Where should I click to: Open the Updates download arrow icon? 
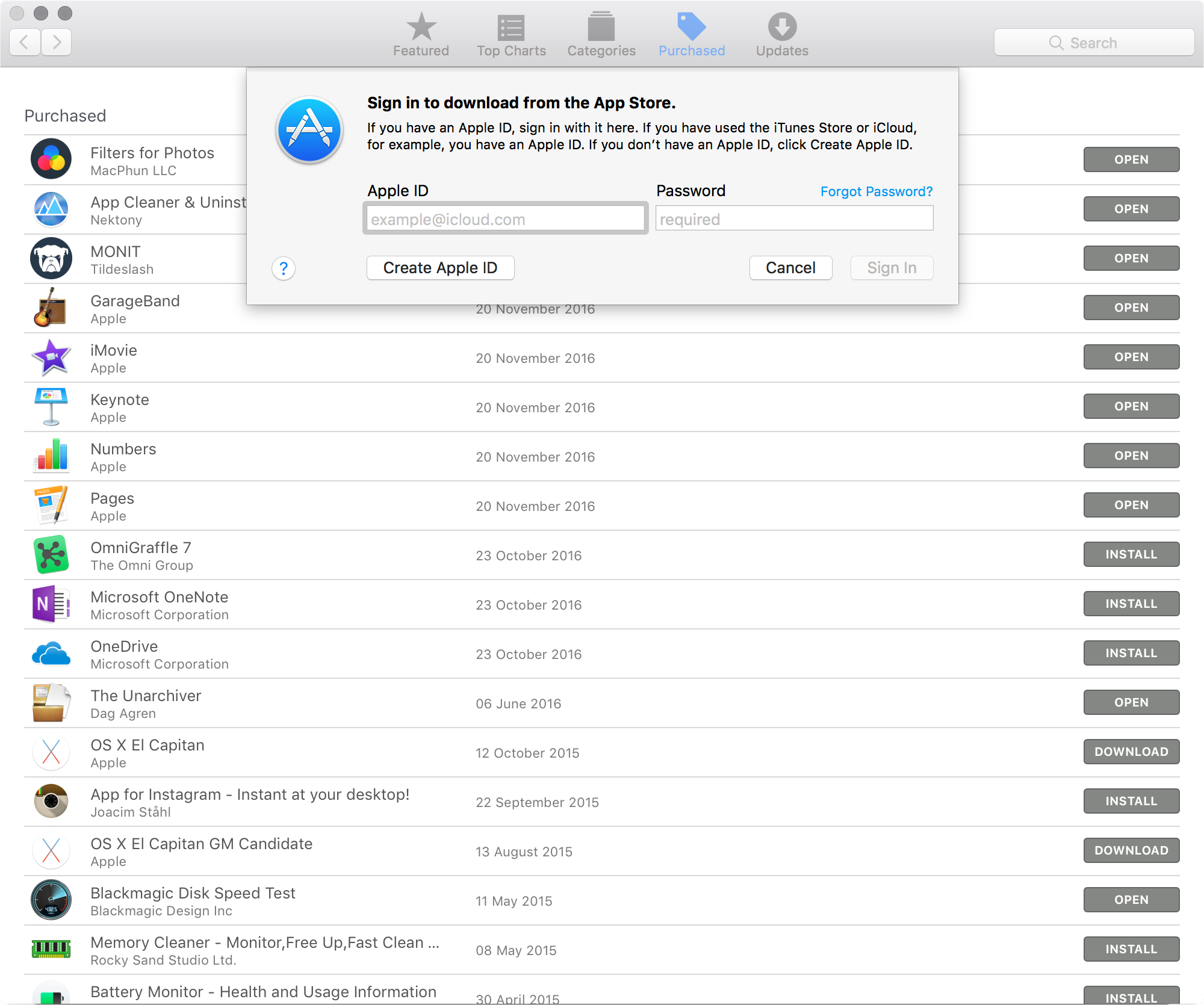click(x=782, y=26)
